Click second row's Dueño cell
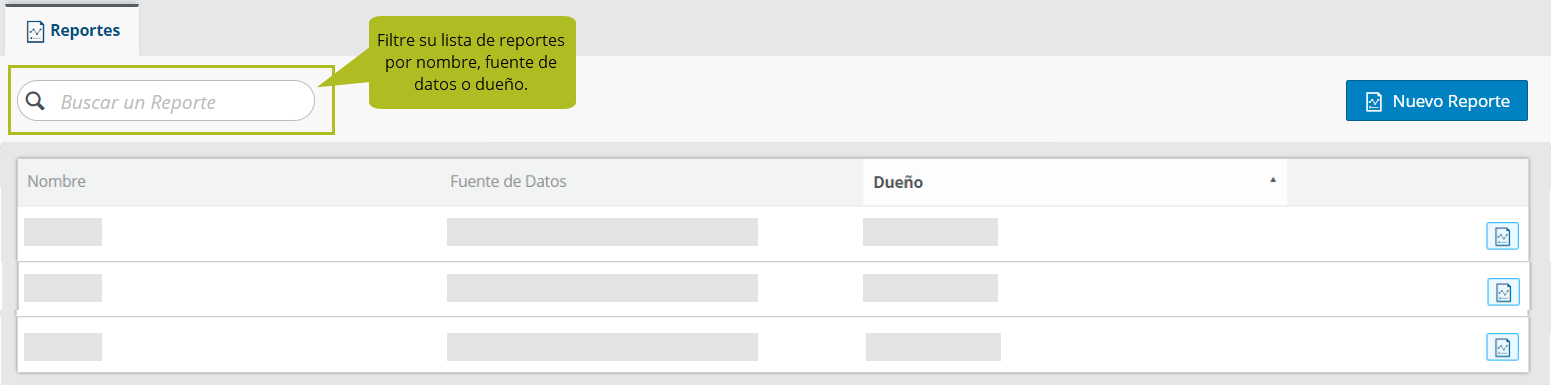The height and width of the screenshot is (385, 1551). point(930,288)
